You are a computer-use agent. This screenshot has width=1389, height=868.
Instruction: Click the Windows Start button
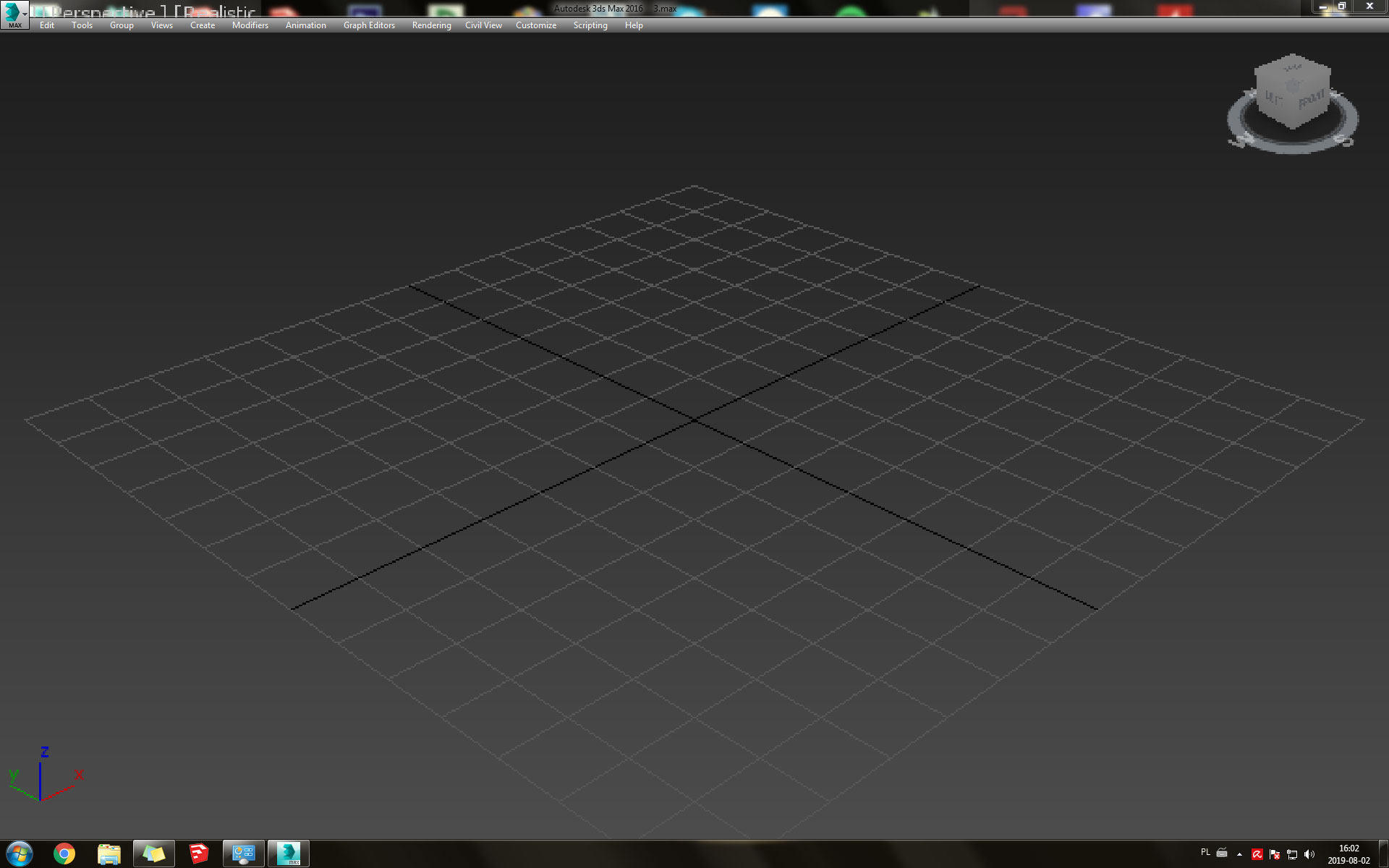20,854
